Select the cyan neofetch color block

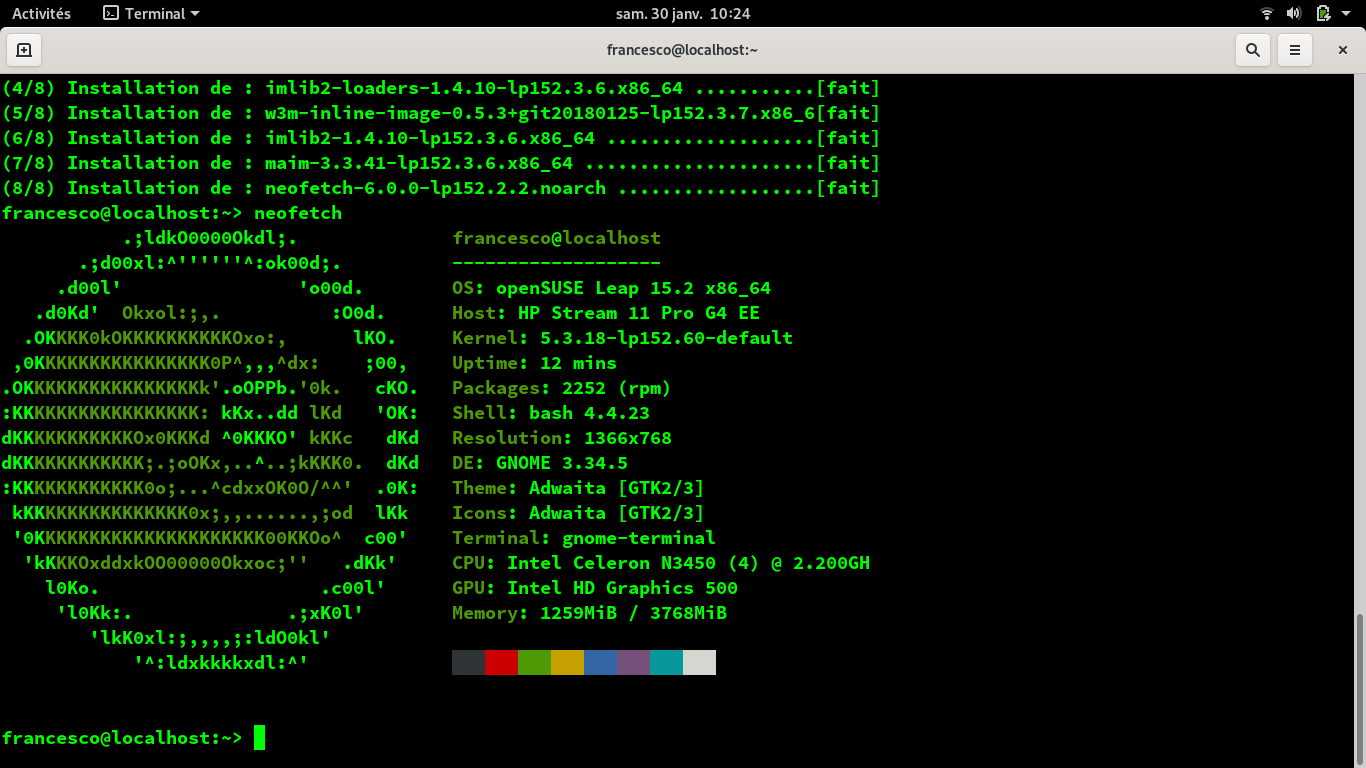(x=666, y=662)
